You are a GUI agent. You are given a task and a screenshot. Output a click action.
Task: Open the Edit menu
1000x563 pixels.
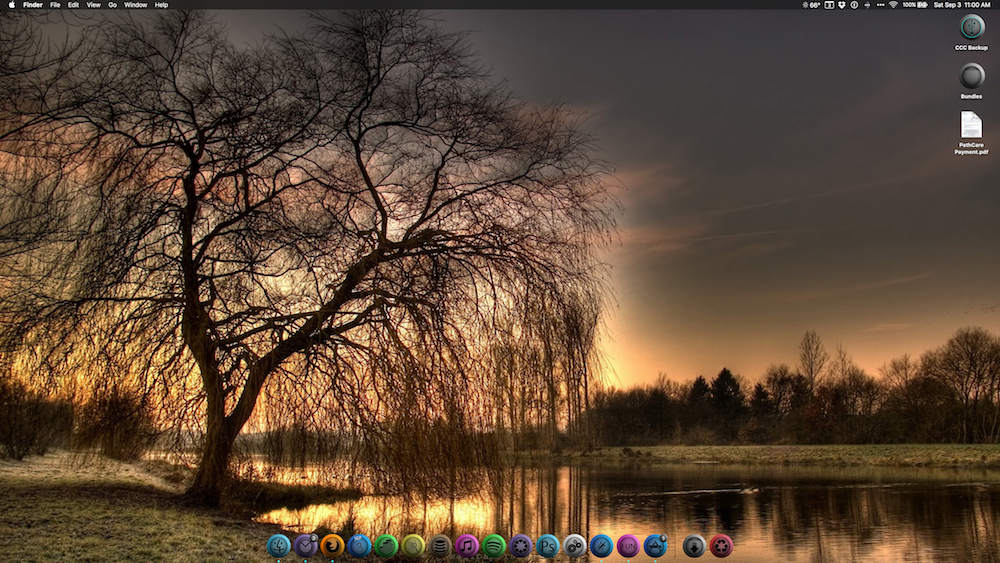tap(73, 4)
